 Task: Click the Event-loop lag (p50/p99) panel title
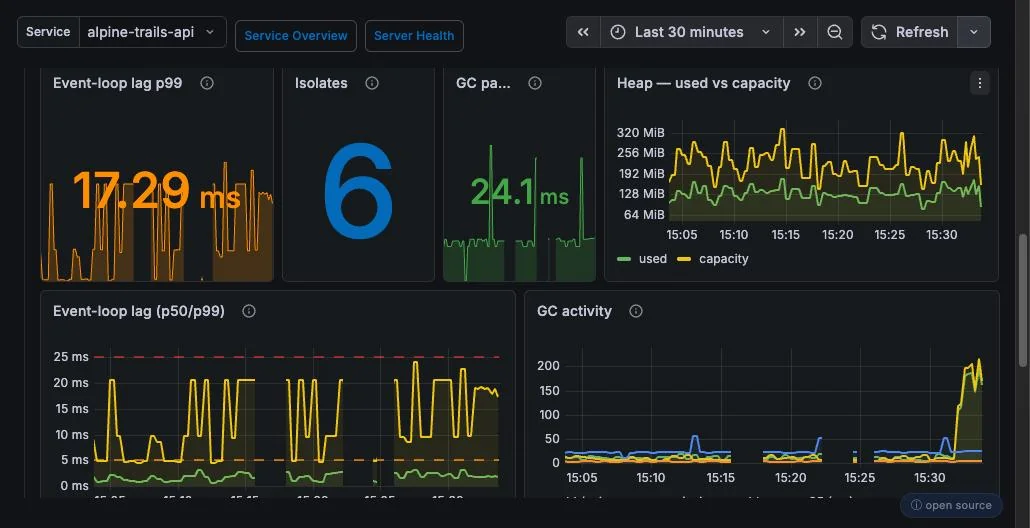tap(139, 311)
